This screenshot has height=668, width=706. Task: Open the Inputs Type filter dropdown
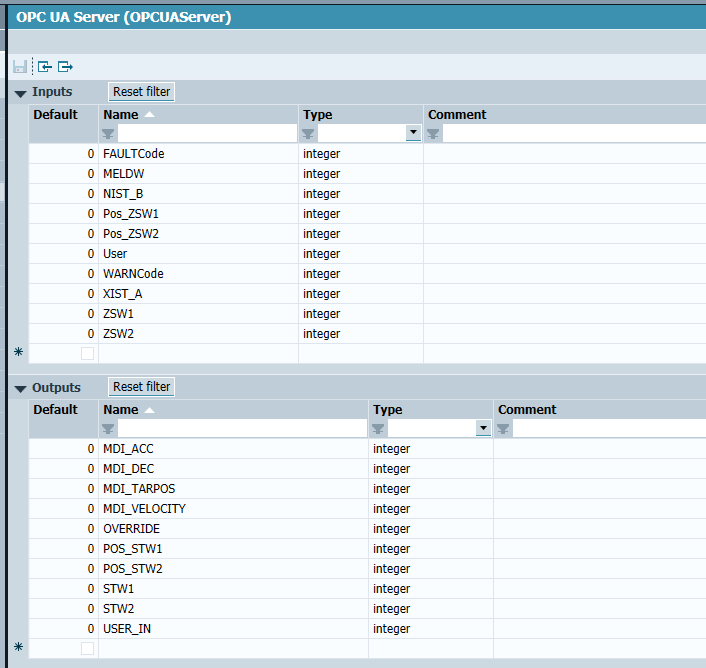click(x=413, y=133)
